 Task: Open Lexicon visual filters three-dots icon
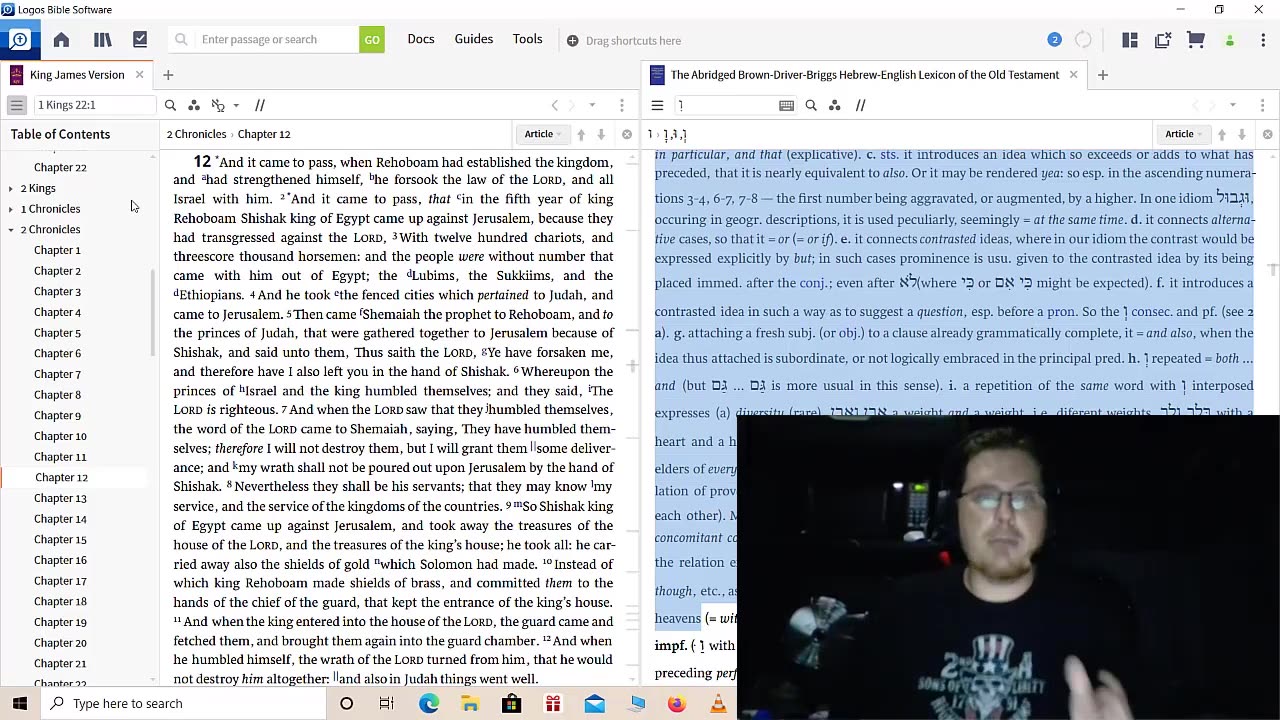[835, 105]
